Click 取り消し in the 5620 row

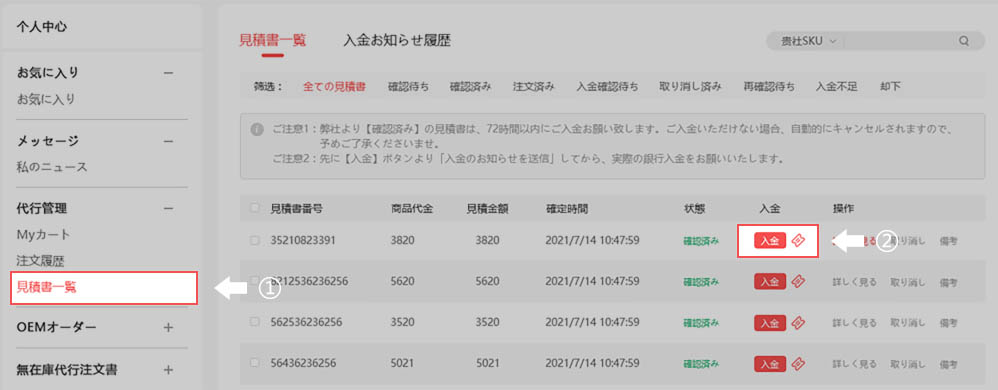tap(908, 282)
